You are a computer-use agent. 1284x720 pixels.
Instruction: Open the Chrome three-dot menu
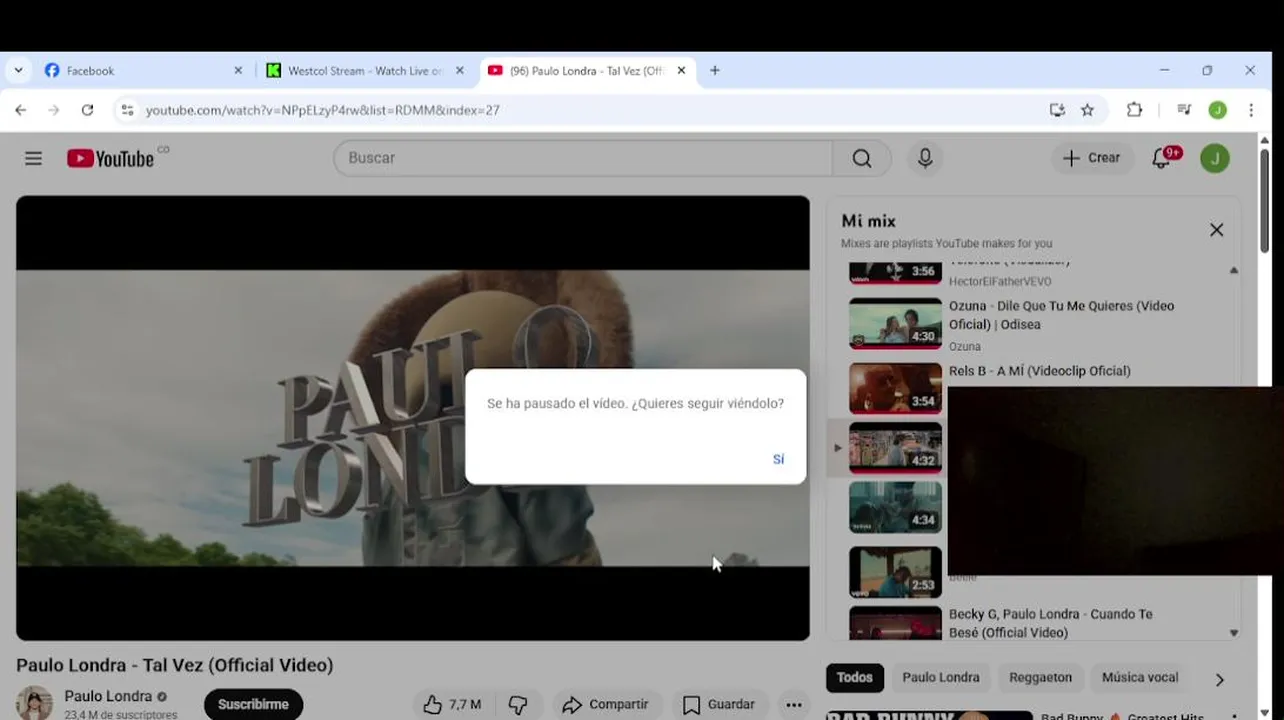1251,110
